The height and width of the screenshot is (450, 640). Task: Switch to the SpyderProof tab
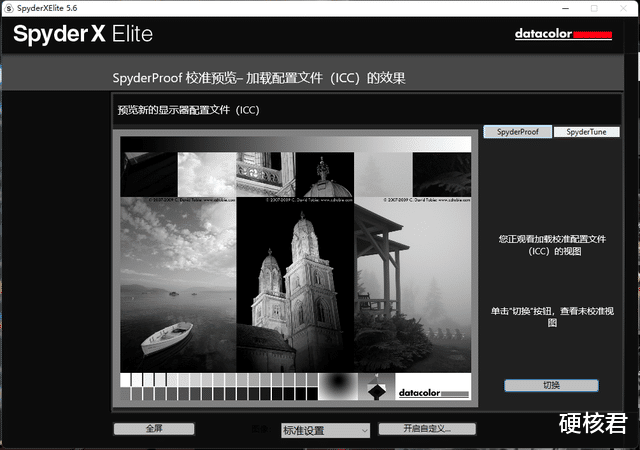pos(518,132)
